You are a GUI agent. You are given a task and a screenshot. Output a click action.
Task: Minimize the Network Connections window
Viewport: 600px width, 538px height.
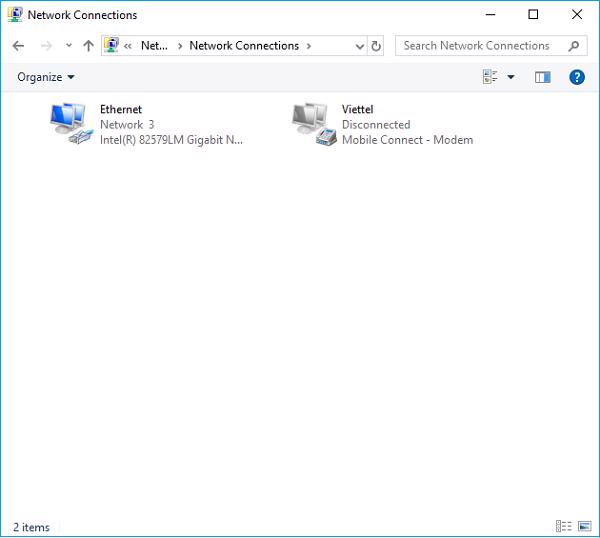pos(490,15)
